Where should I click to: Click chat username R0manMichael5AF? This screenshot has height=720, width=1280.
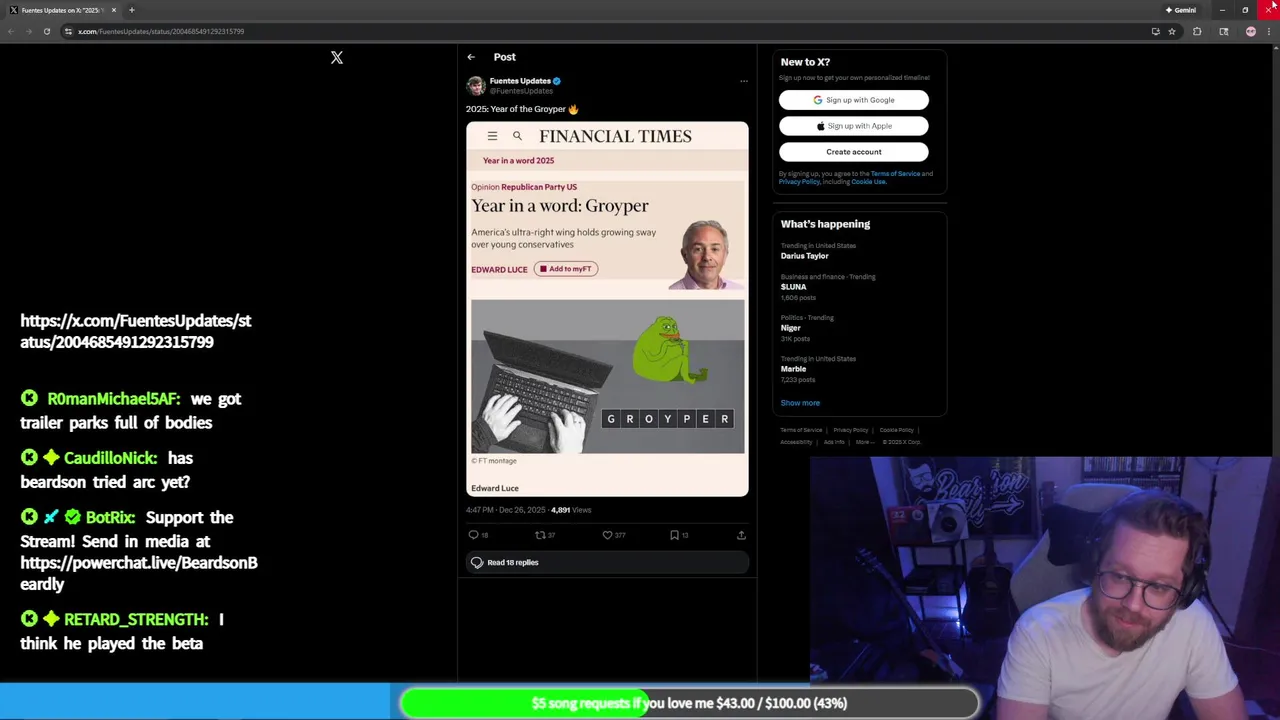tap(114, 399)
